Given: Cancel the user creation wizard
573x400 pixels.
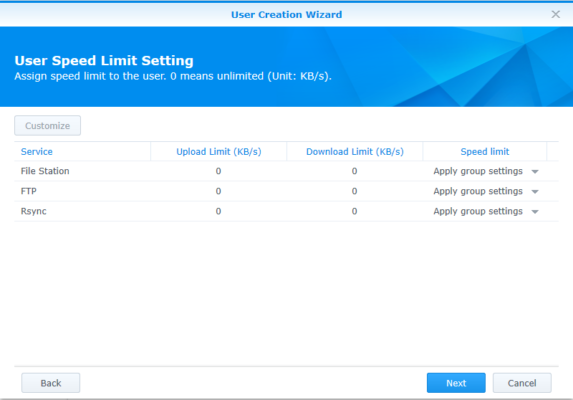Looking at the screenshot, I should [x=522, y=383].
